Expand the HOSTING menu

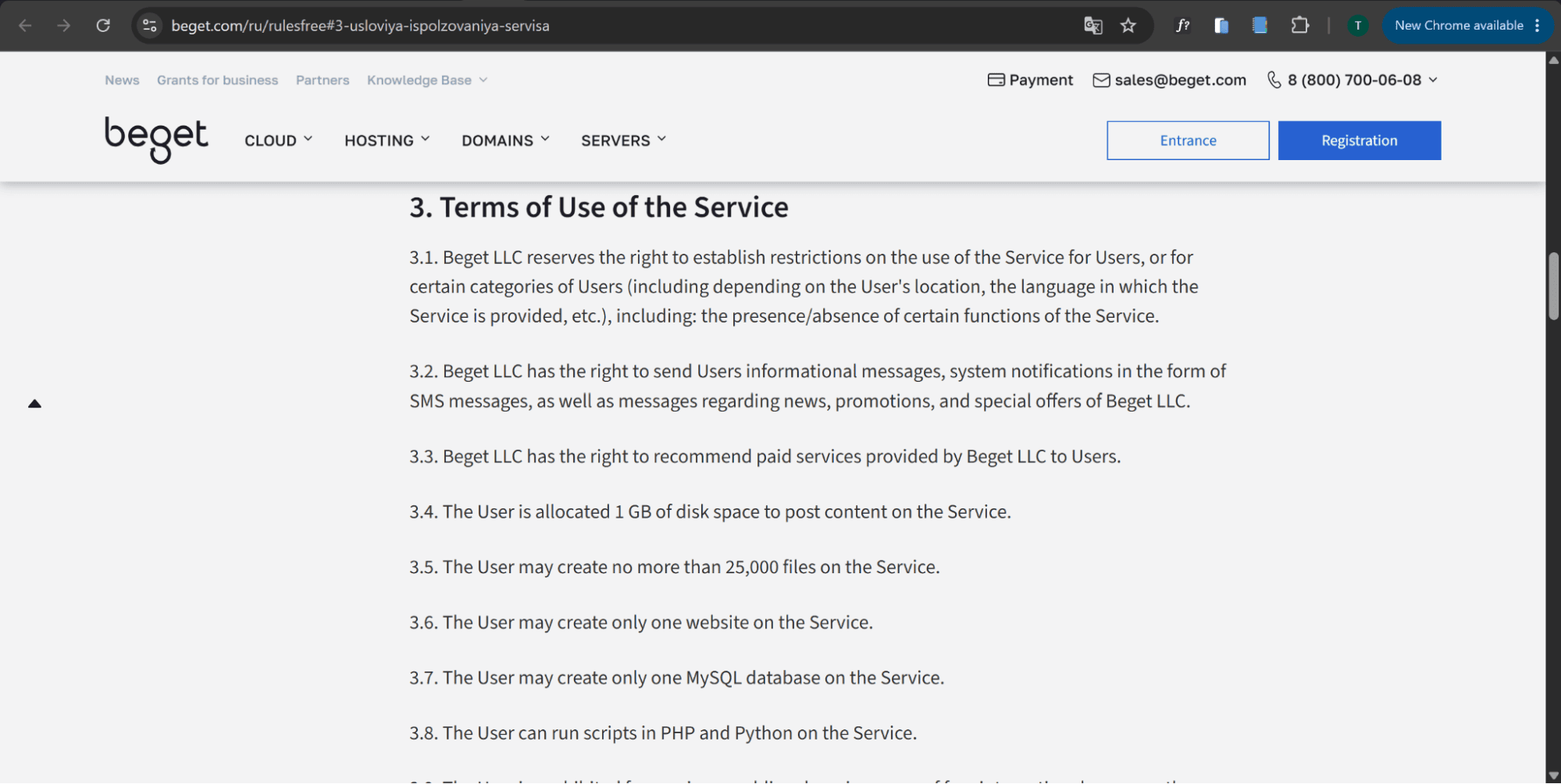coord(387,141)
